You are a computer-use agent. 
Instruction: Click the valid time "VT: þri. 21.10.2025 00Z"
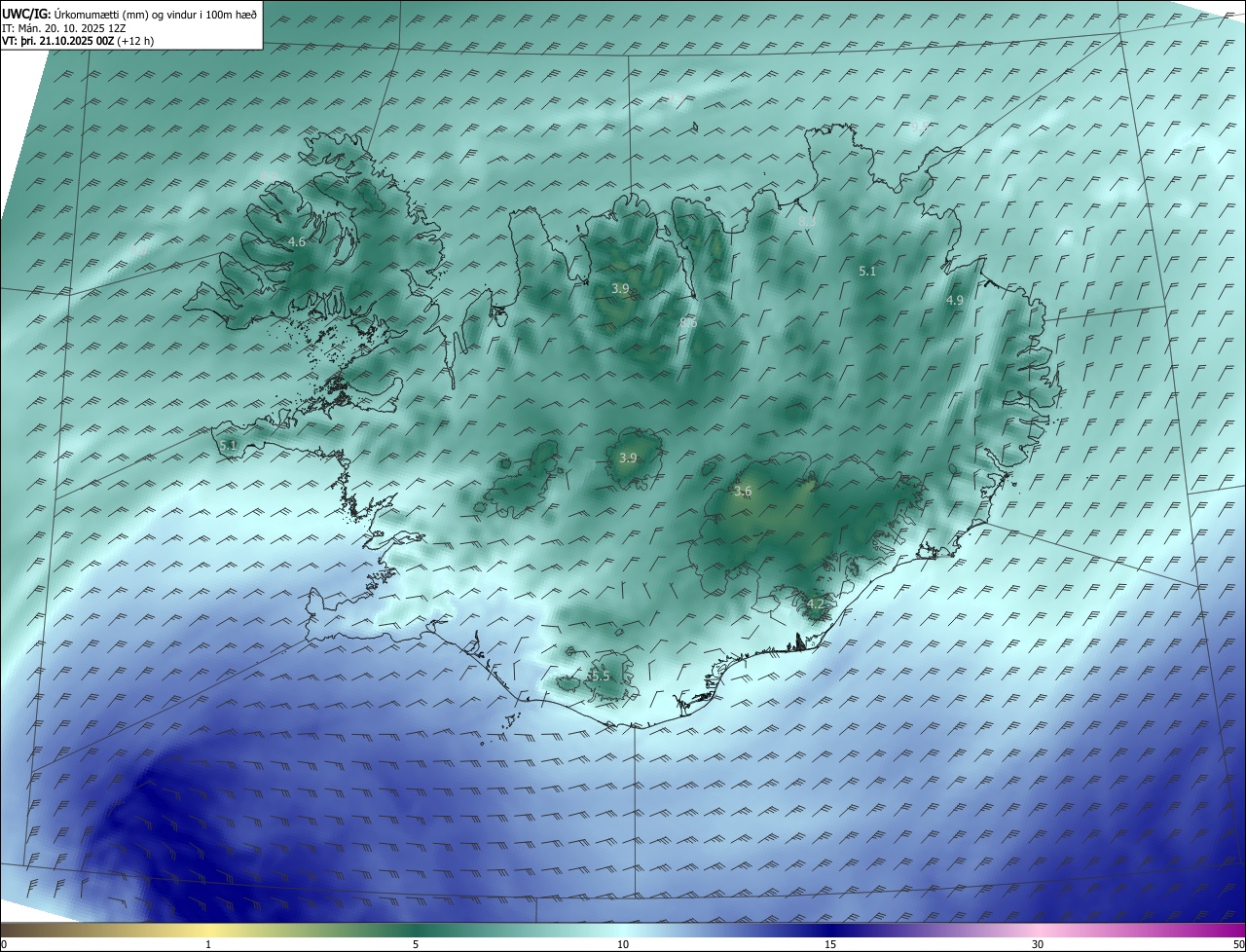(x=57, y=41)
